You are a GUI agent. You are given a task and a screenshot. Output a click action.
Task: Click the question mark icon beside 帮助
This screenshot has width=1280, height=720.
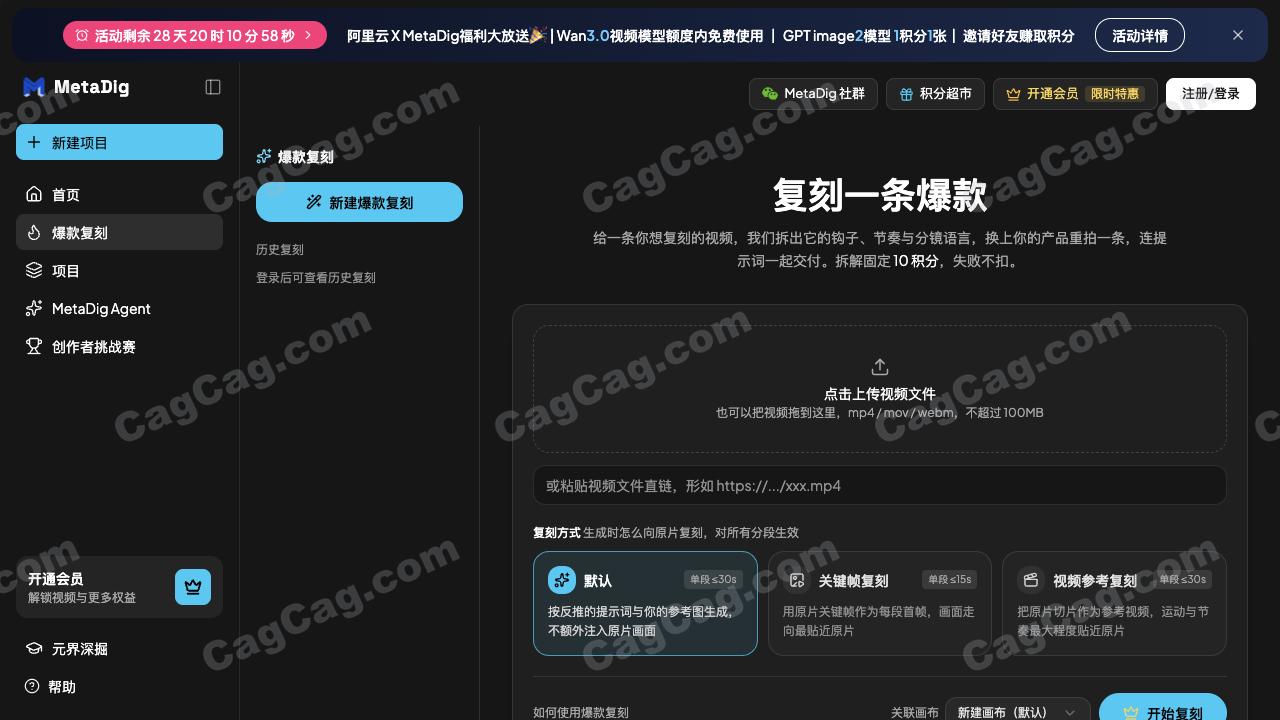32,686
